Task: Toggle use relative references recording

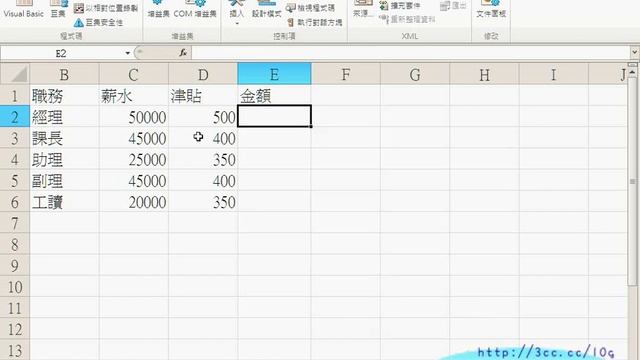Action: [x=106, y=8]
